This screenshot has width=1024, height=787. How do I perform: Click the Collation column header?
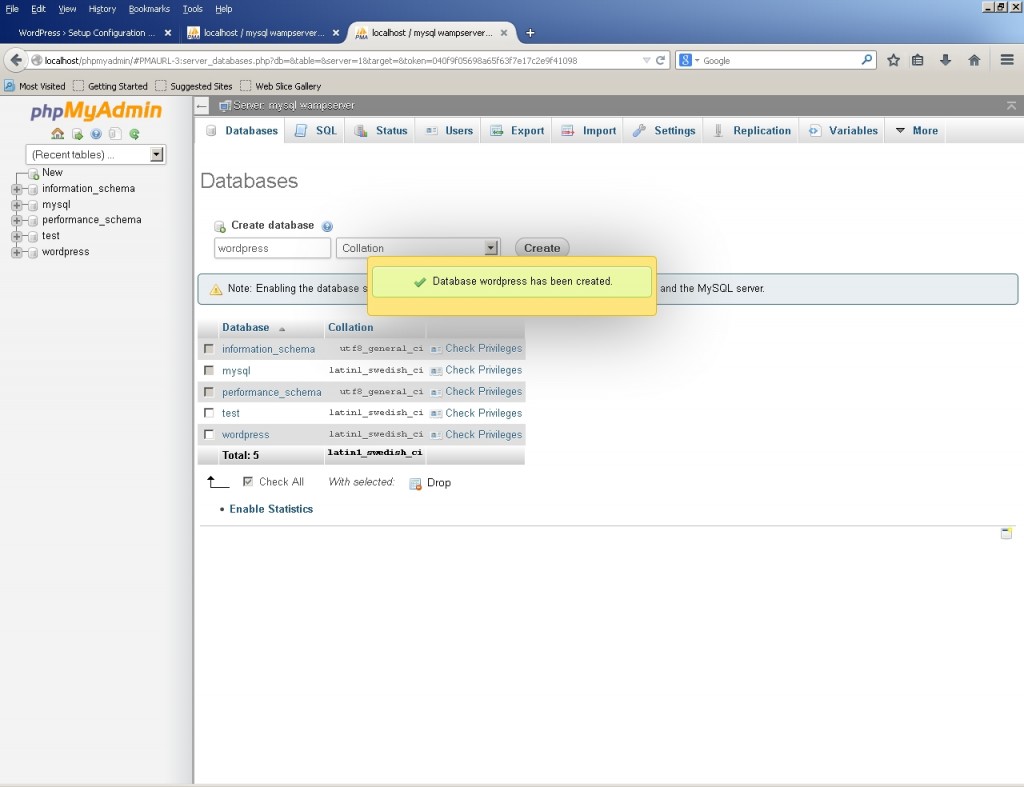[351, 327]
